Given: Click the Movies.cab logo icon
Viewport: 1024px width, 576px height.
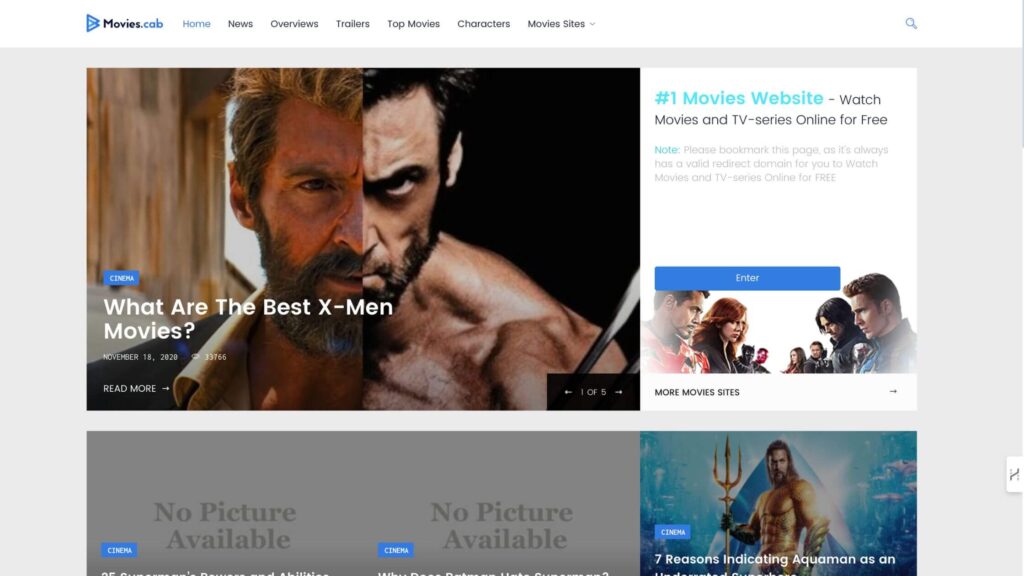Looking at the screenshot, I should [x=93, y=23].
